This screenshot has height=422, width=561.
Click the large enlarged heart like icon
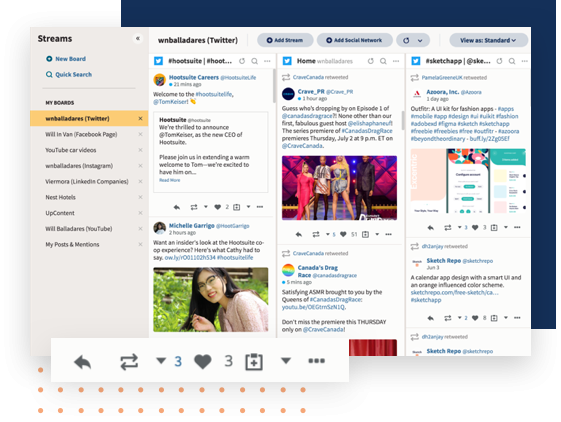[203, 361]
